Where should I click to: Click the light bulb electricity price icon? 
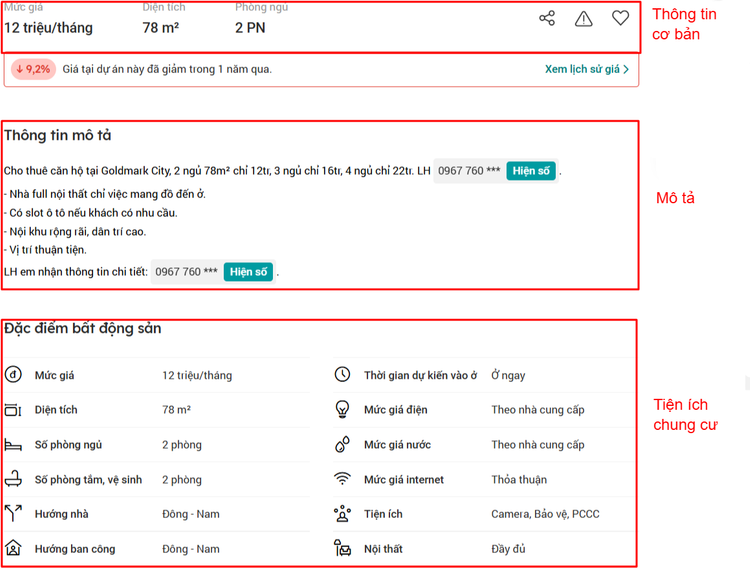(343, 410)
